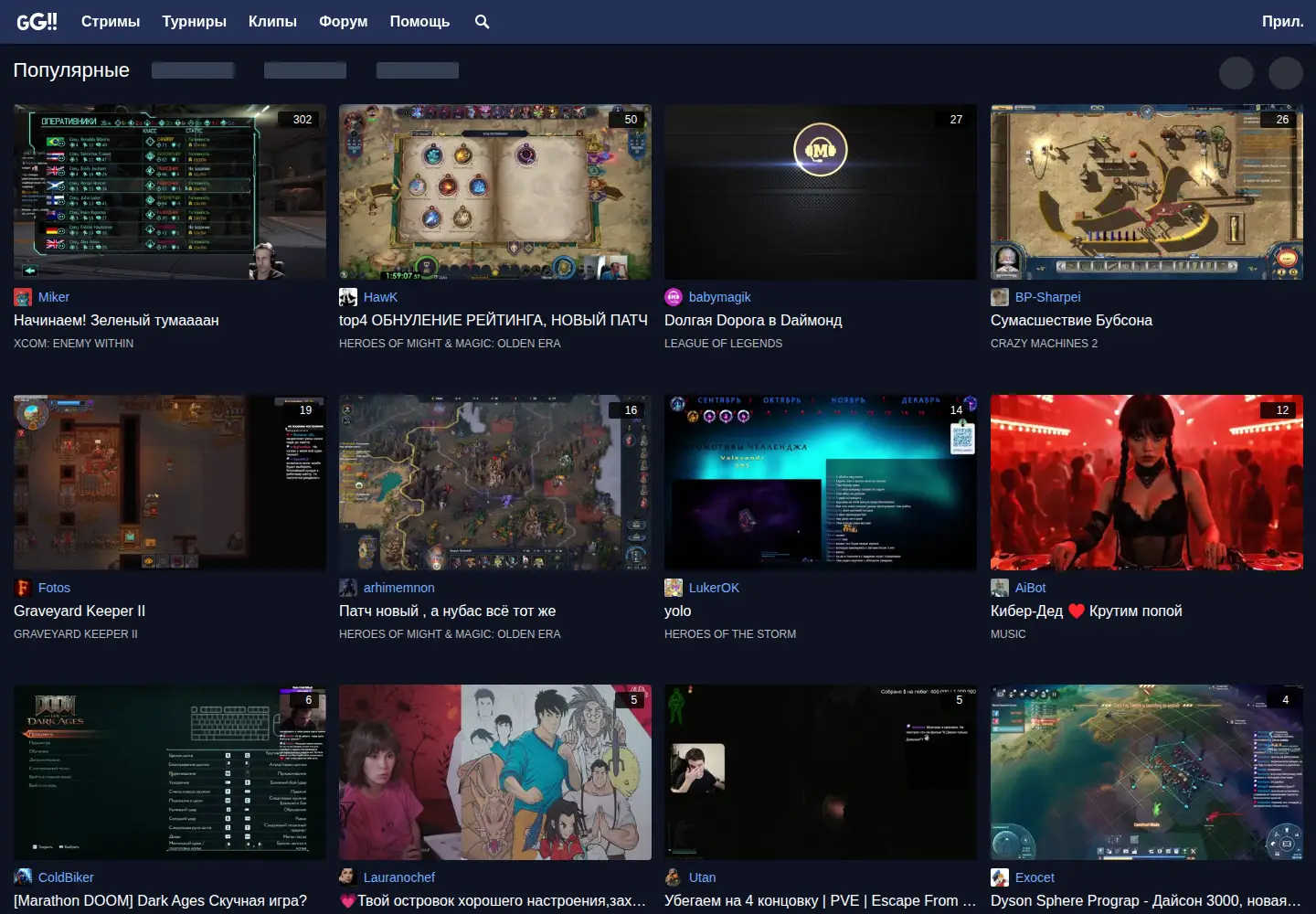Open the Помощь page
1316x914 pixels.
point(419,21)
